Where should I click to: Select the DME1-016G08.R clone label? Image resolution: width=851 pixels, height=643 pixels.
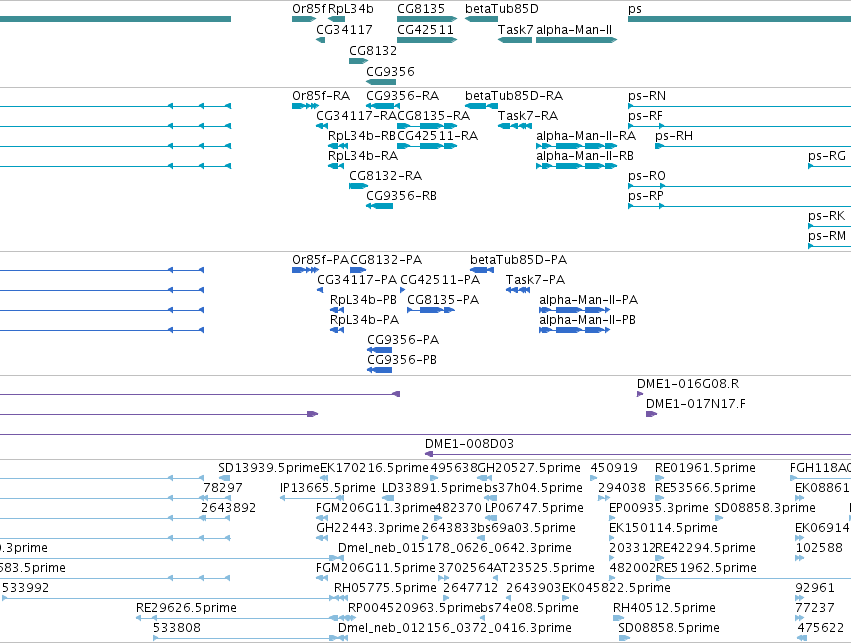pyautogui.click(x=688, y=384)
